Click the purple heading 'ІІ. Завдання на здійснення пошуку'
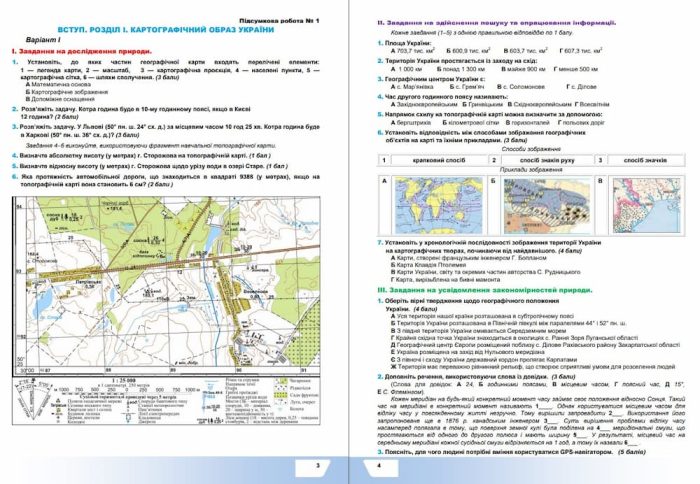 click(x=496, y=22)
